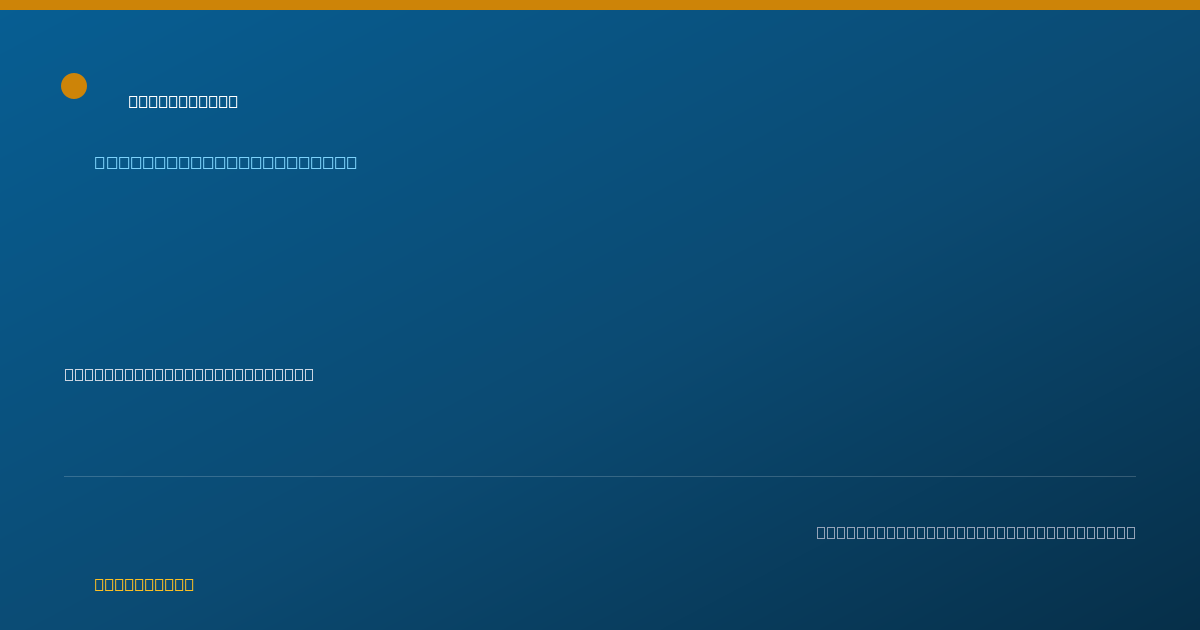The image size is (1200, 630).
Task: Click the thin horizontal divider line
Action: (600, 476)
